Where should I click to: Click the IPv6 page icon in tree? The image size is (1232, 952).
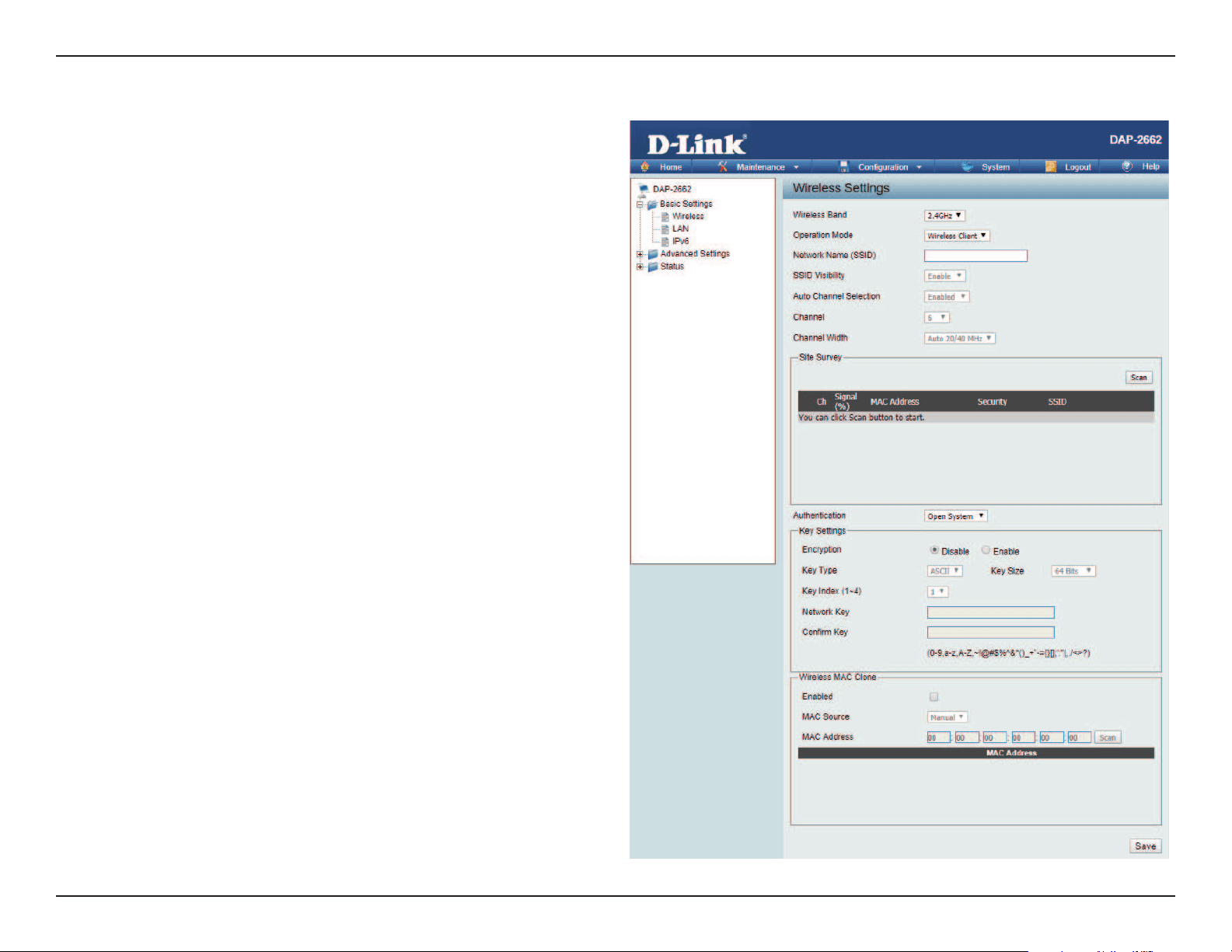coord(665,242)
